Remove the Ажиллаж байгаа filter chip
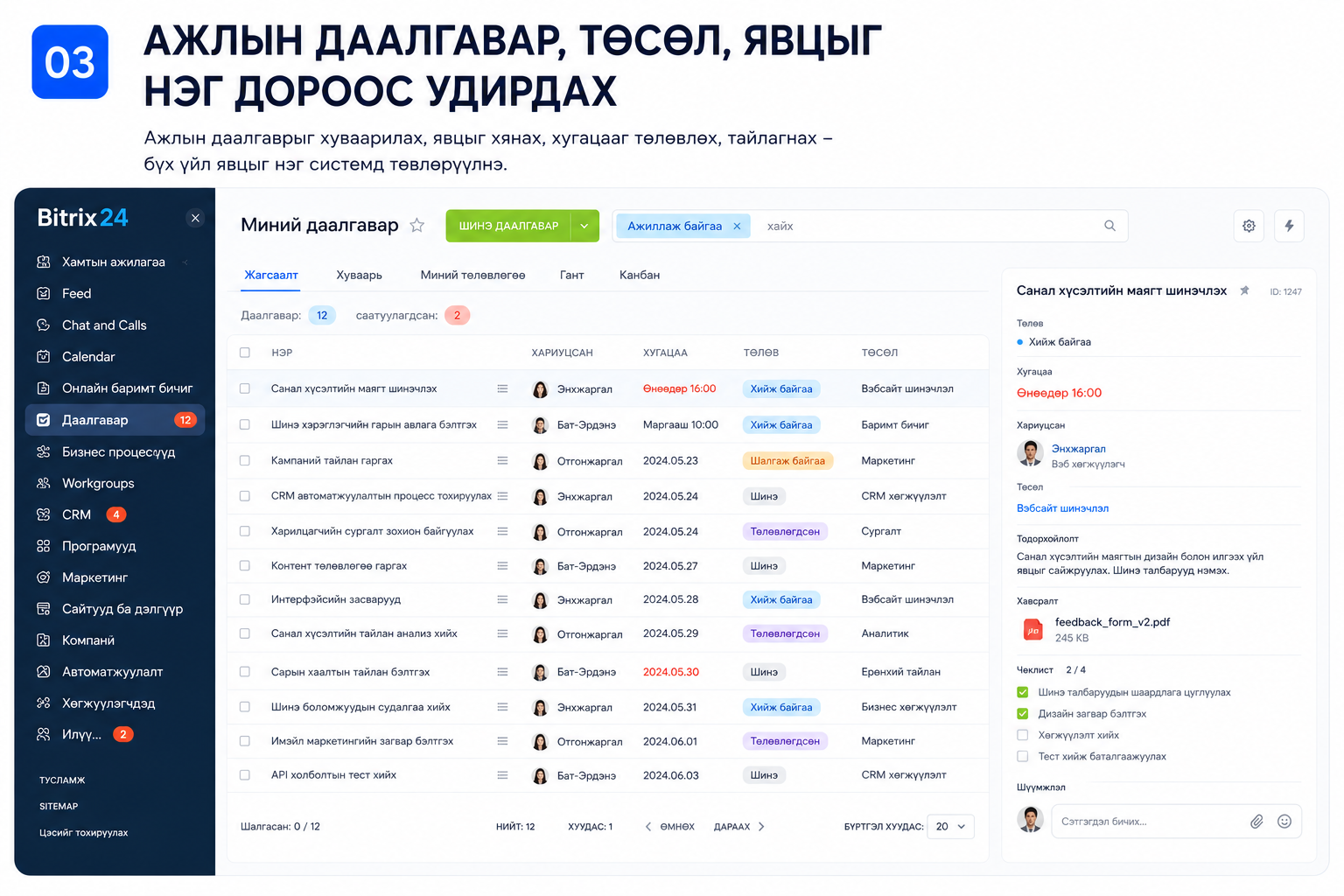 (x=737, y=227)
